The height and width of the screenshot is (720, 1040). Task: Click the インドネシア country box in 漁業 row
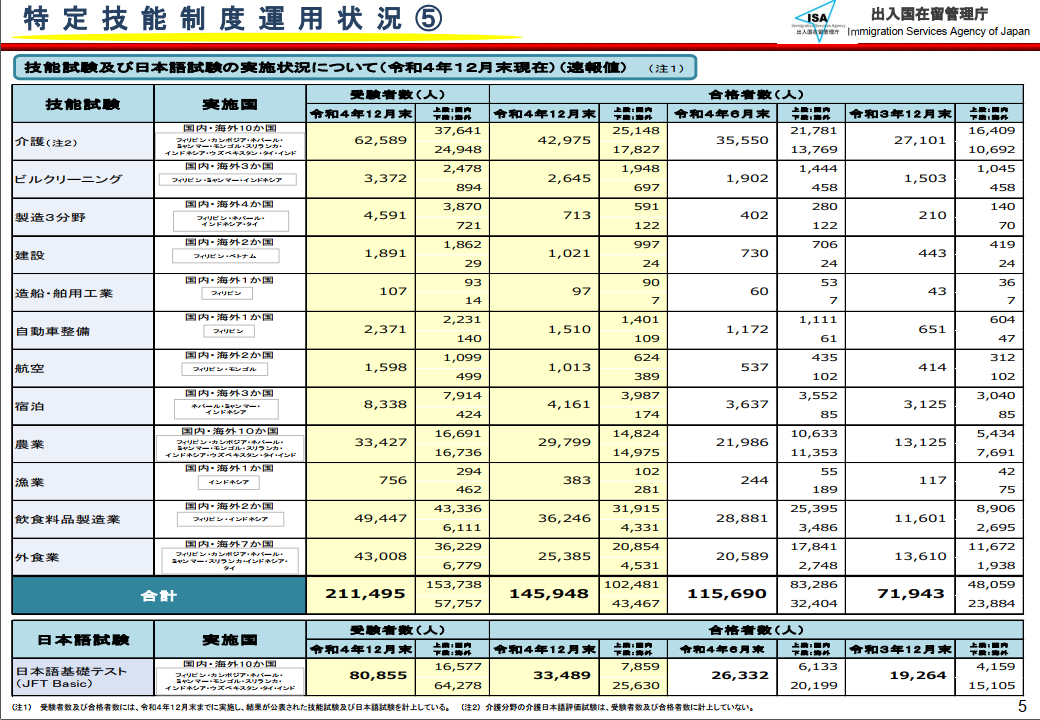click(229, 482)
